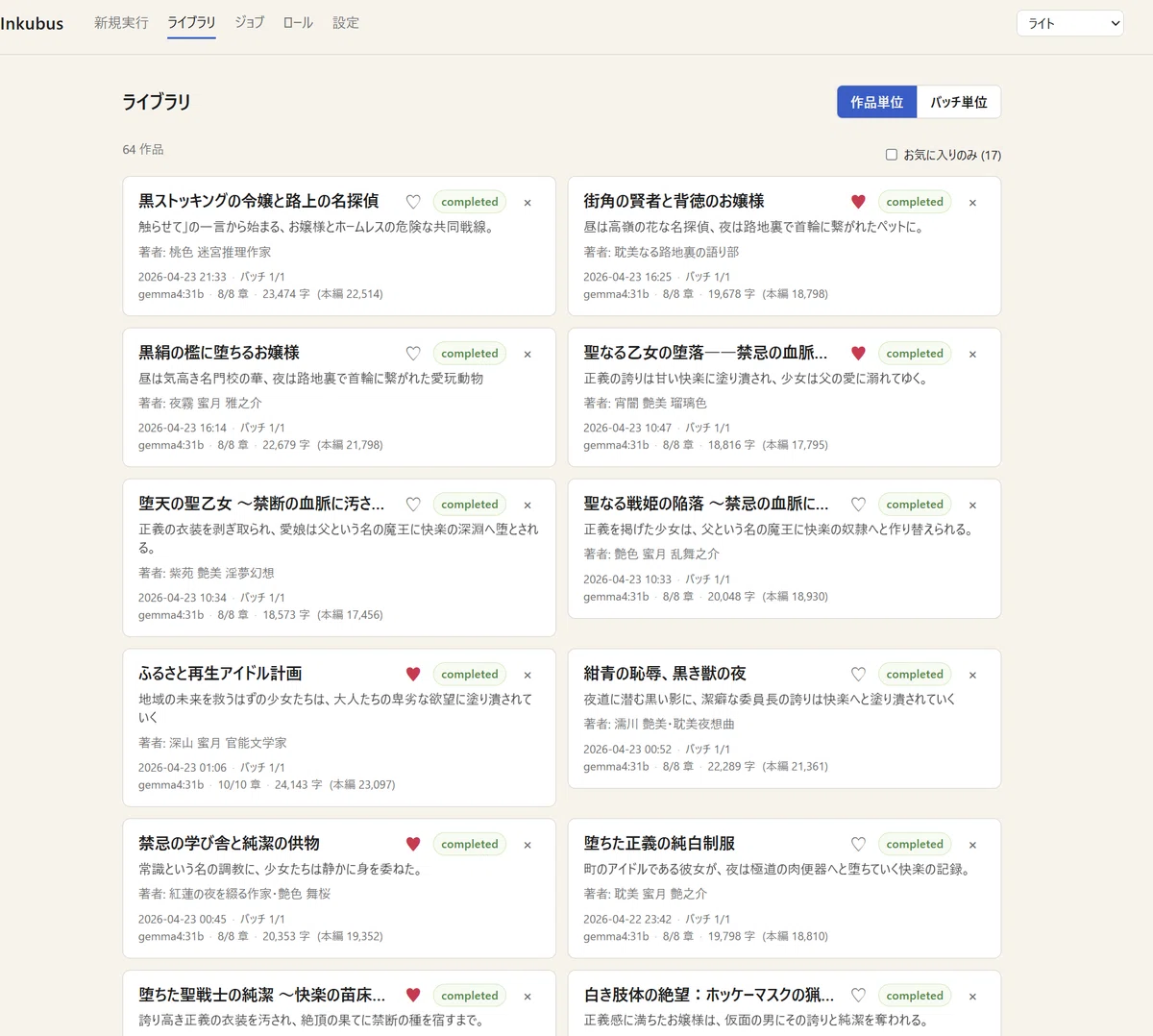Viewport: 1153px width, 1036px height.
Task: Click completed badge on 黒絹の檻に堕ちるお嬢様
Action: pos(470,354)
